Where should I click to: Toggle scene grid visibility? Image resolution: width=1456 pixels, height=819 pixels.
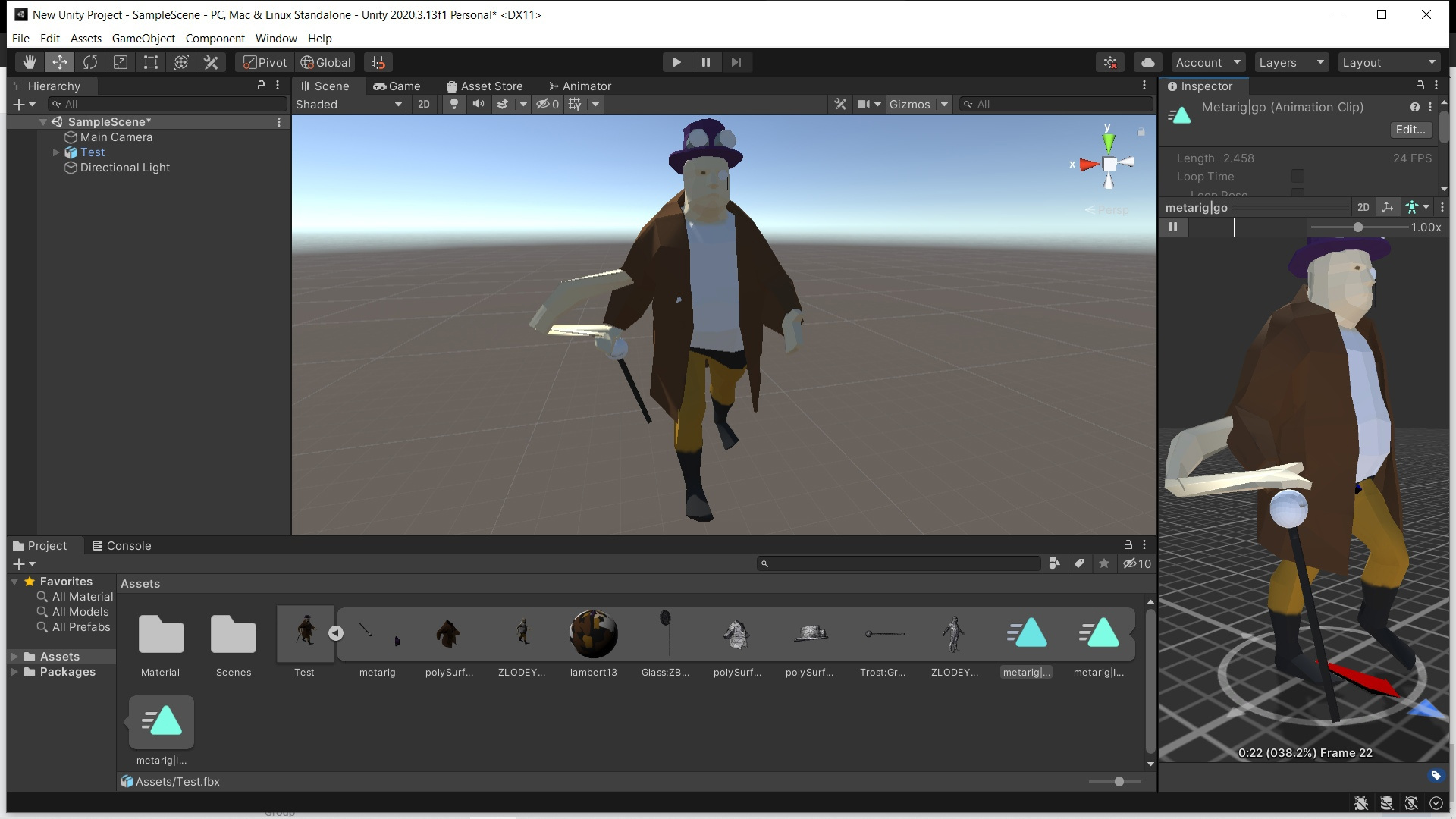(x=575, y=104)
